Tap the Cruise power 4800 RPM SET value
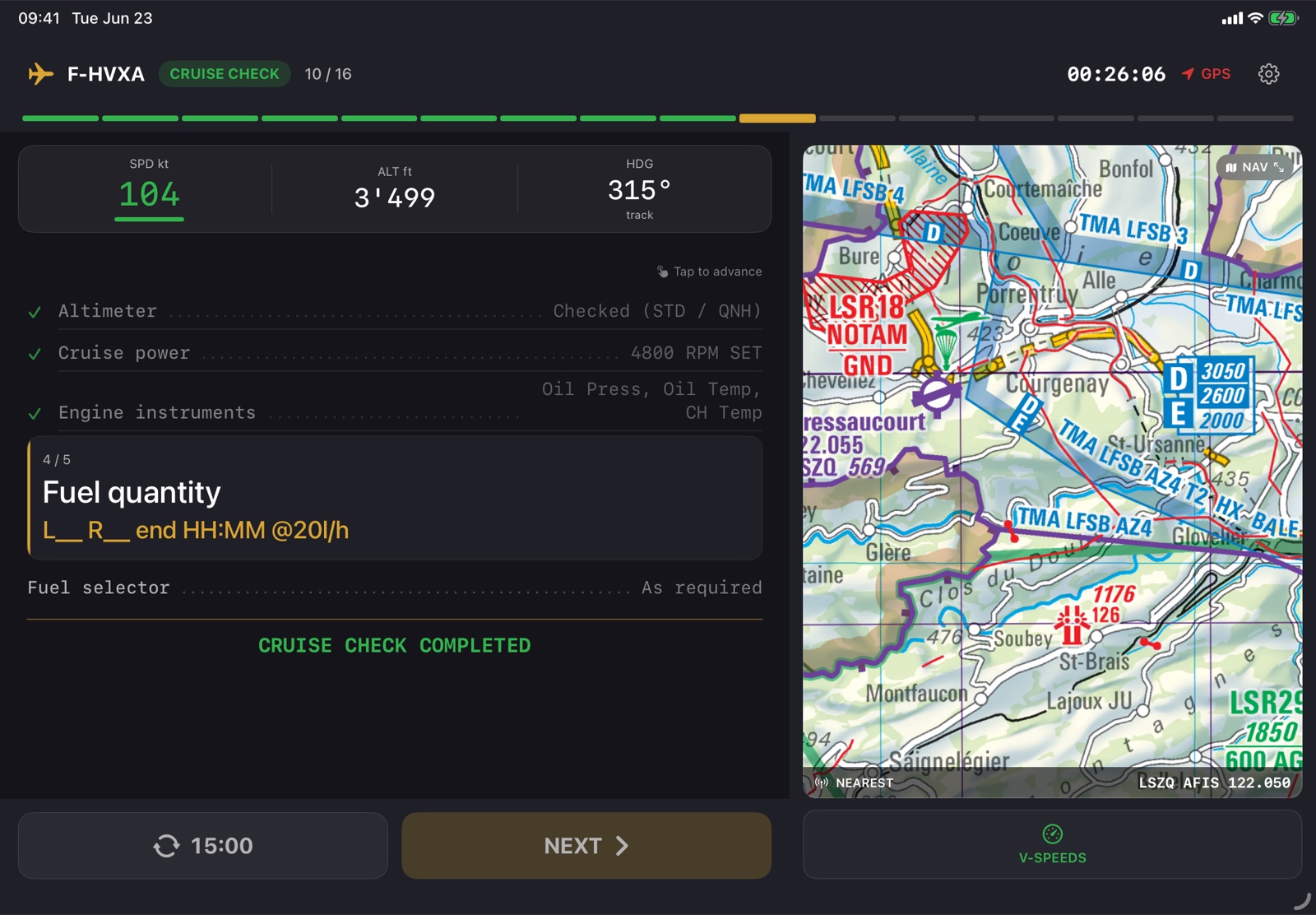Image resolution: width=1316 pixels, height=915 pixels. [696, 353]
